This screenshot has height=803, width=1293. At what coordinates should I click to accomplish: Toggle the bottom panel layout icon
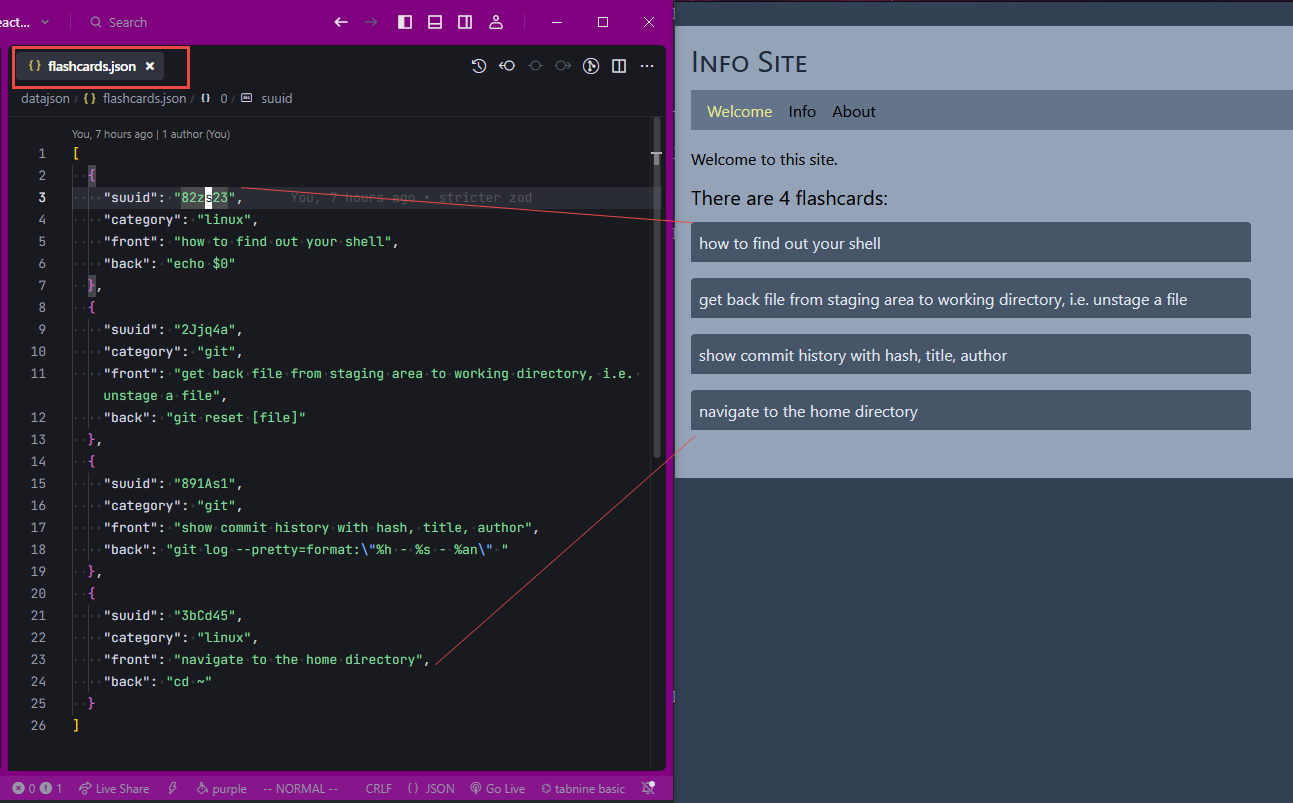pos(435,22)
